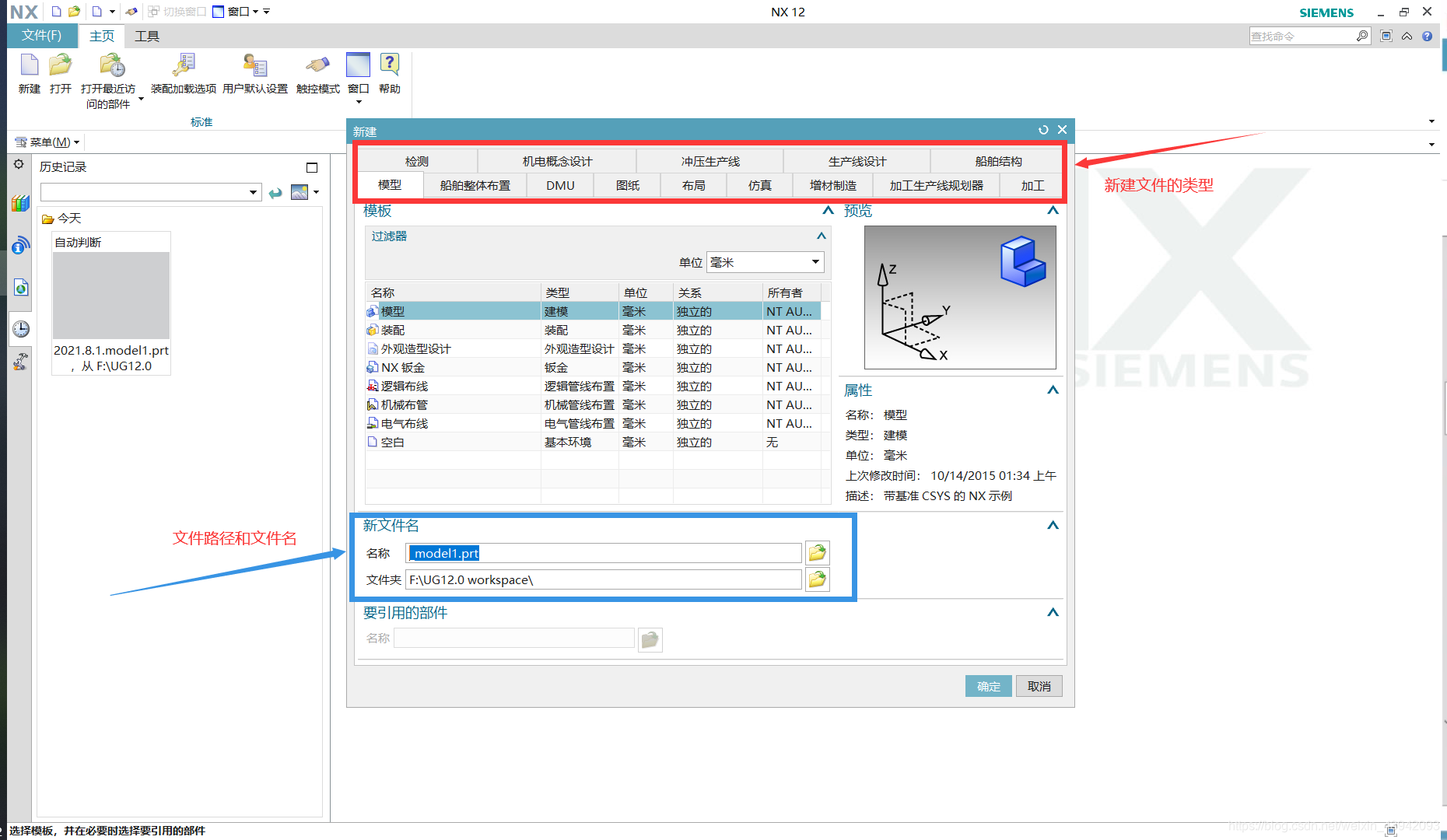The width and height of the screenshot is (1447, 840).
Task: Open the Reuse Library books icon in sidebar
Action: pos(20,204)
